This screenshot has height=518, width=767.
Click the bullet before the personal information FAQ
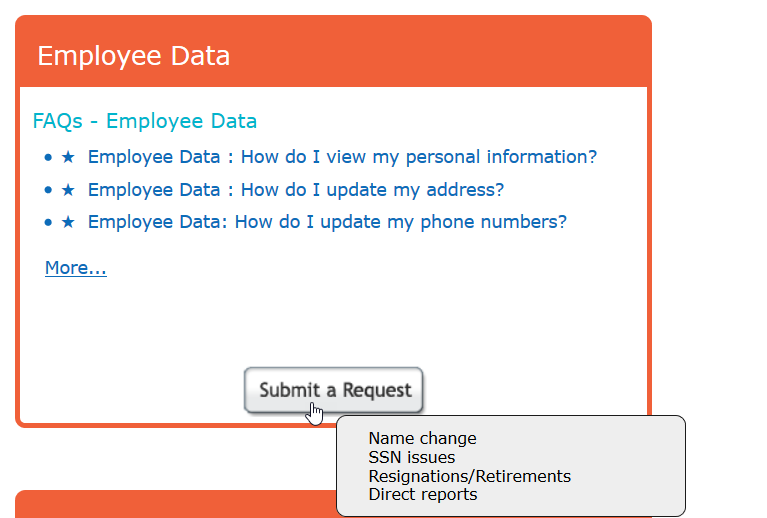point(48,158)
